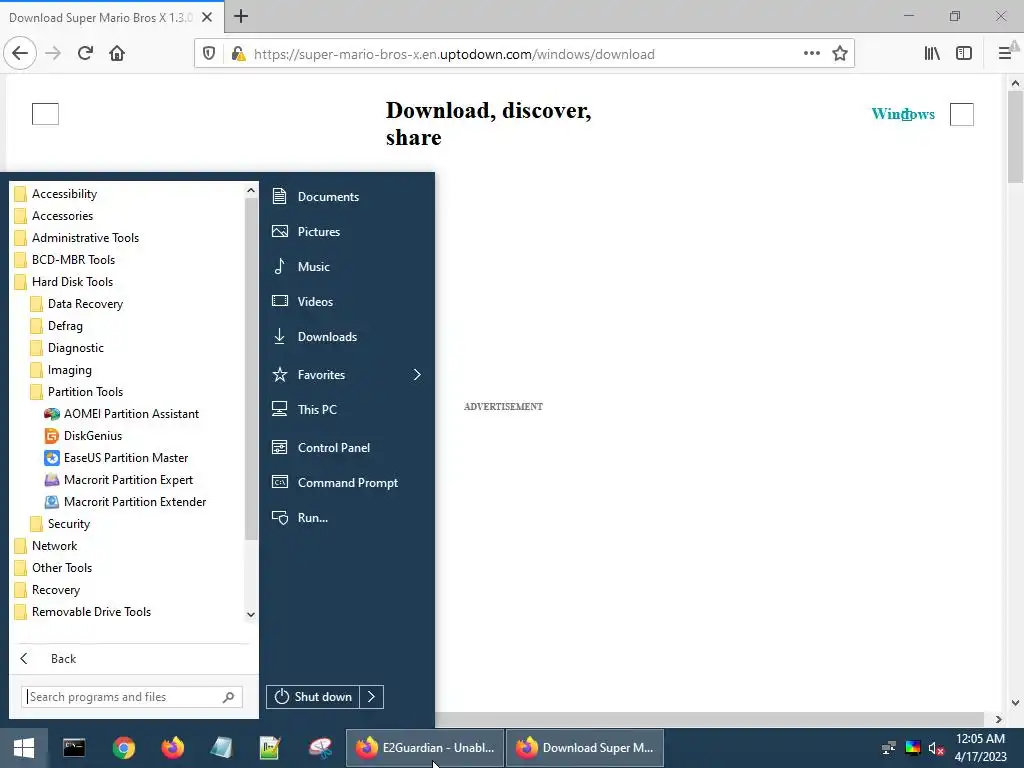Click the Firefox back arrow button

pyautogui.click(x=20, y=54)
